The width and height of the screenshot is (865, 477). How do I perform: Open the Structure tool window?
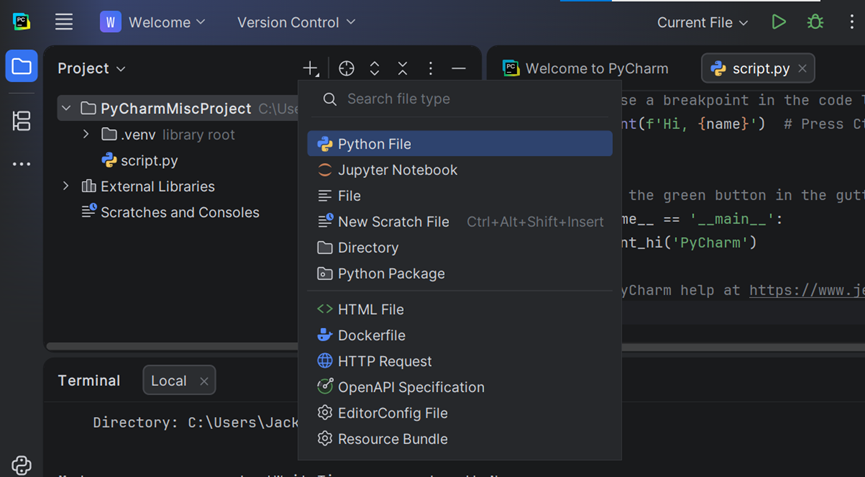(x=21, y=121)
